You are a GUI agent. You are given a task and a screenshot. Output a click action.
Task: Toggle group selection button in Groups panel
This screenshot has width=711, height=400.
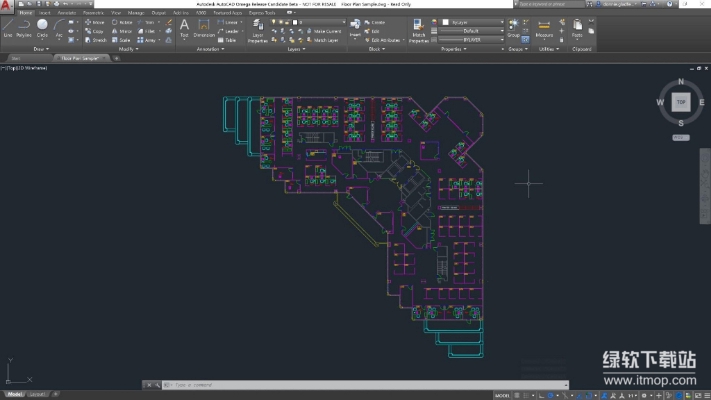[525, 40]
